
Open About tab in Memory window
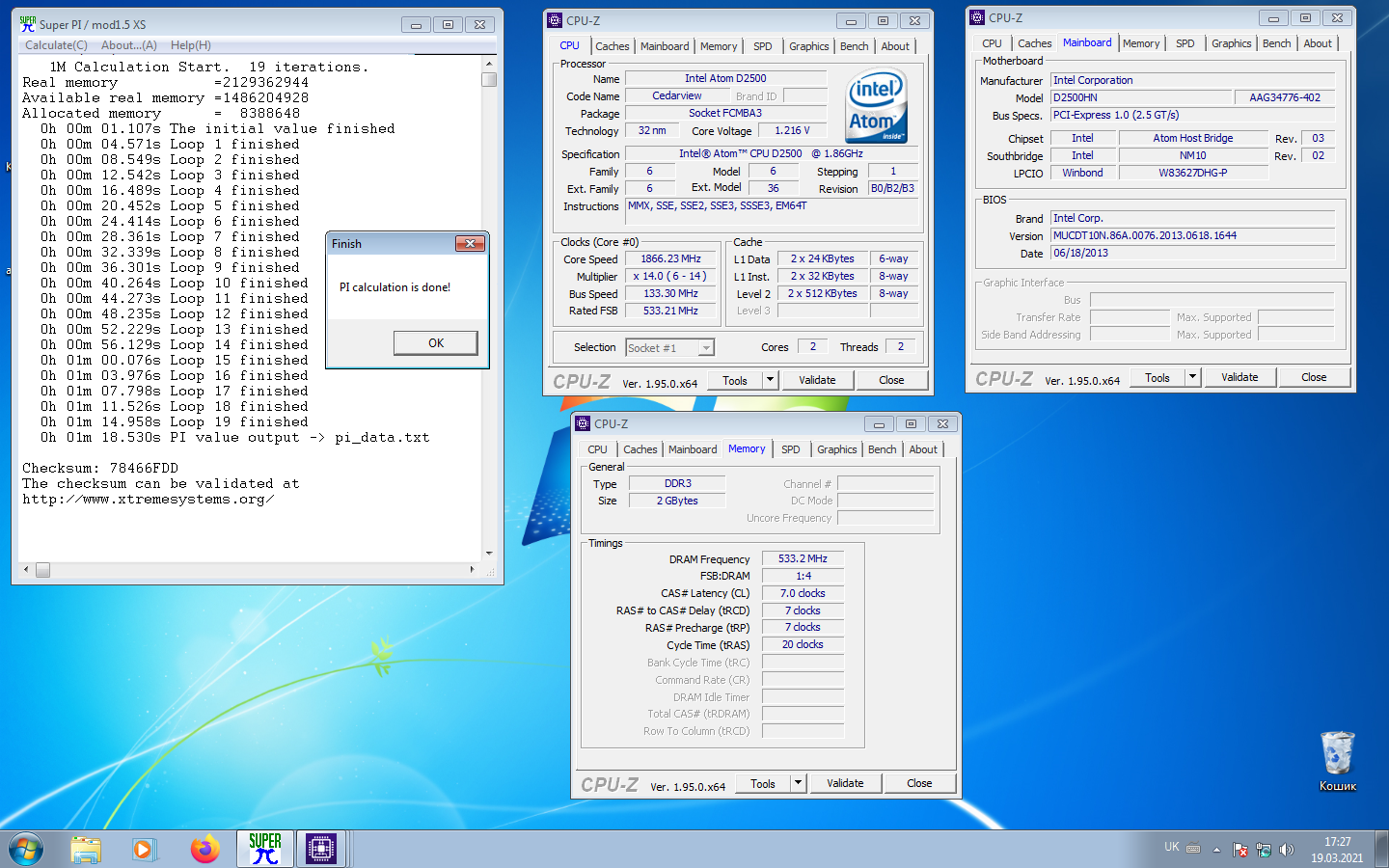point(922,449)
